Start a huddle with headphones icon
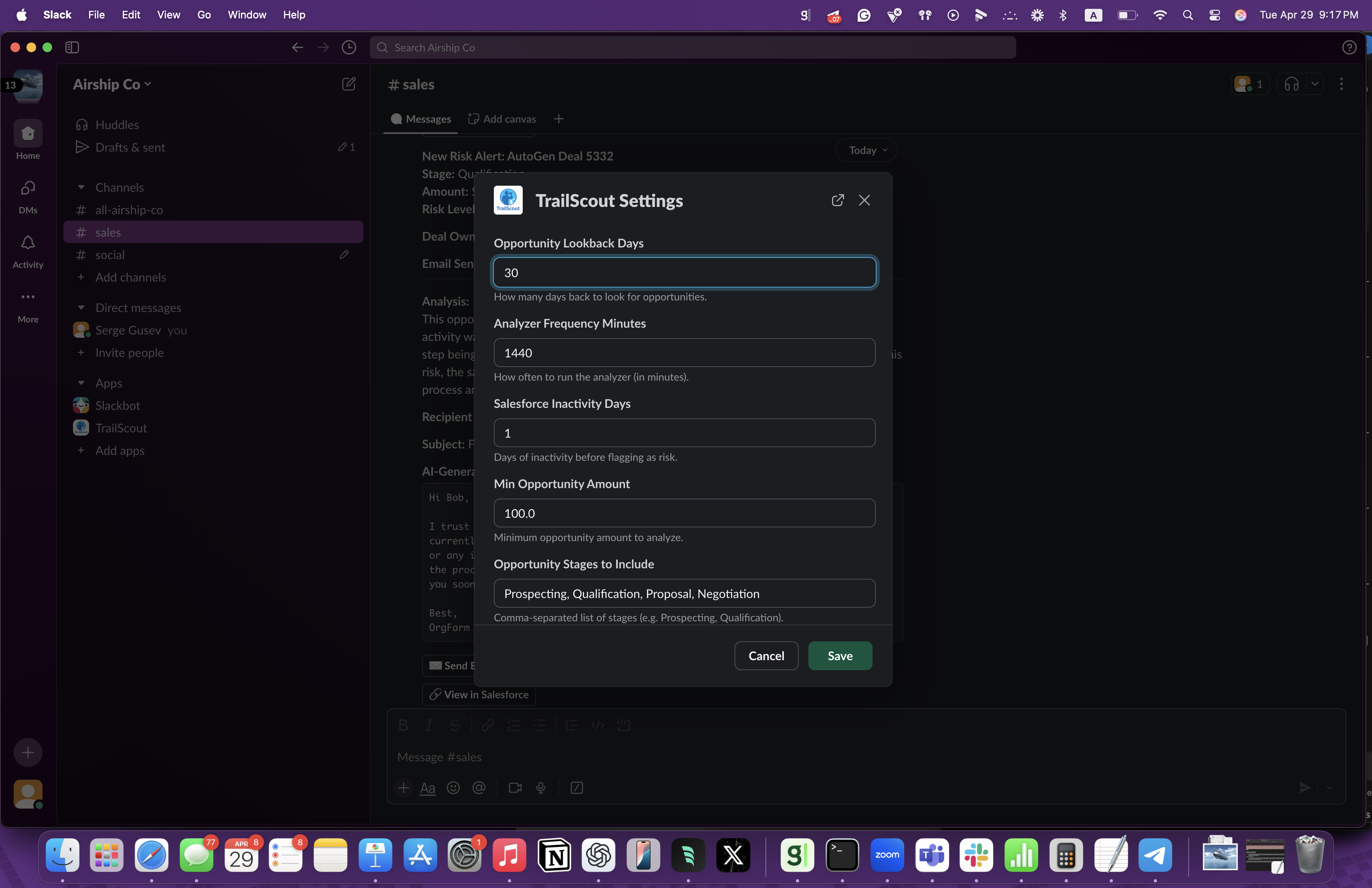Viewport: 1372px width, 888px height. 1291,84
